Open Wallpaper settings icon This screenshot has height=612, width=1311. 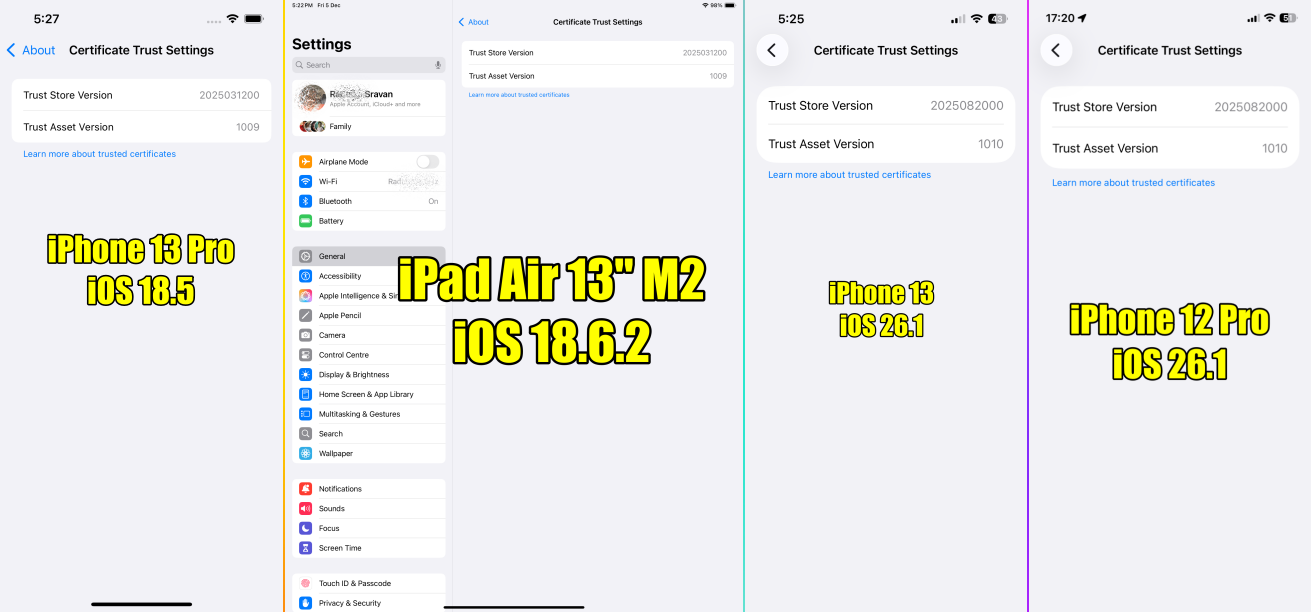point(305,453)
